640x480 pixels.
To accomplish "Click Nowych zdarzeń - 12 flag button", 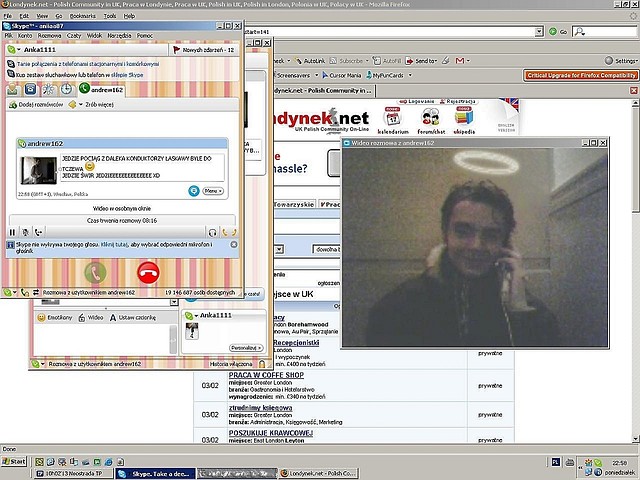I will pos(203,50).
